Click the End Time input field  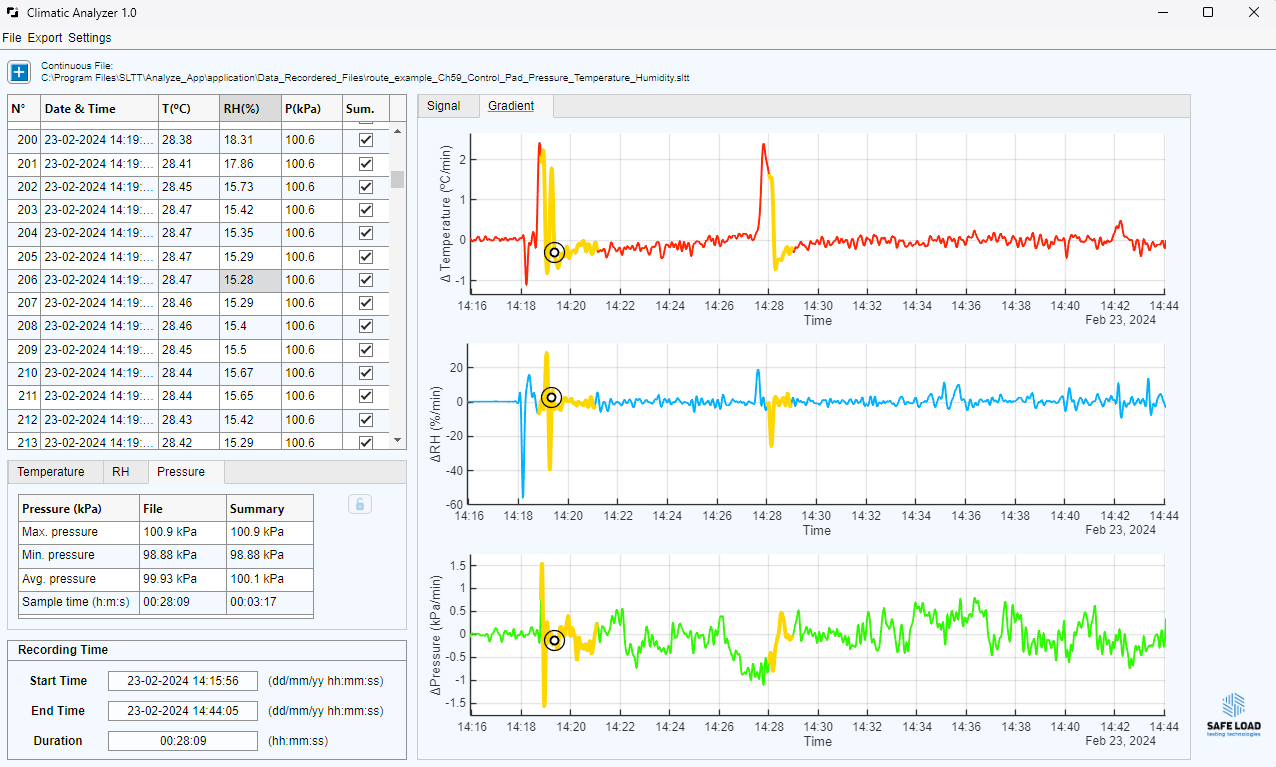(183, 711)
